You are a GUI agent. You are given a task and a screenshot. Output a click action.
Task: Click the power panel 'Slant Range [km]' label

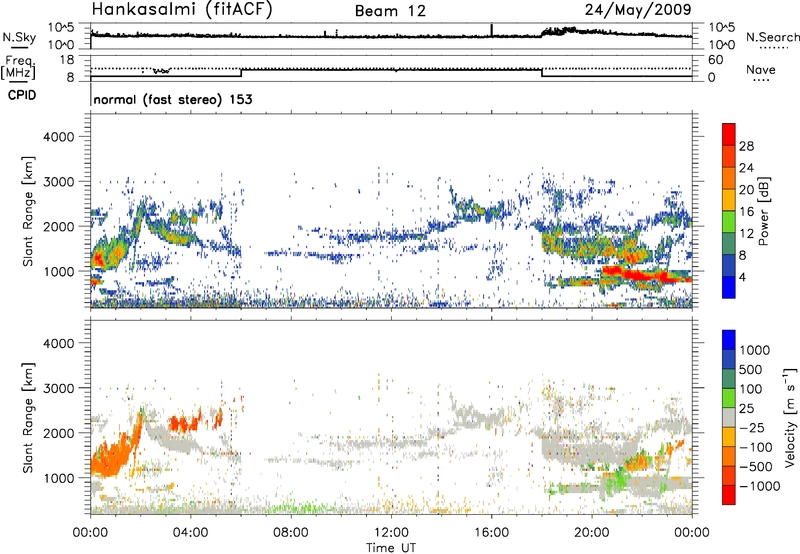(28, 212)
